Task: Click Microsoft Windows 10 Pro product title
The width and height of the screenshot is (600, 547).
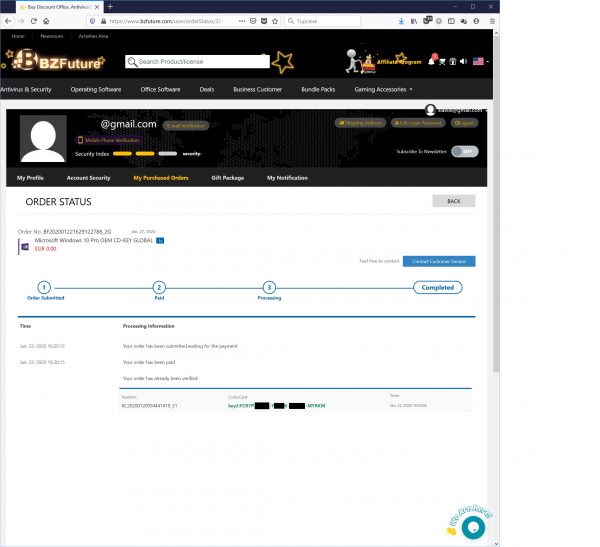Action: pos(94,240)
